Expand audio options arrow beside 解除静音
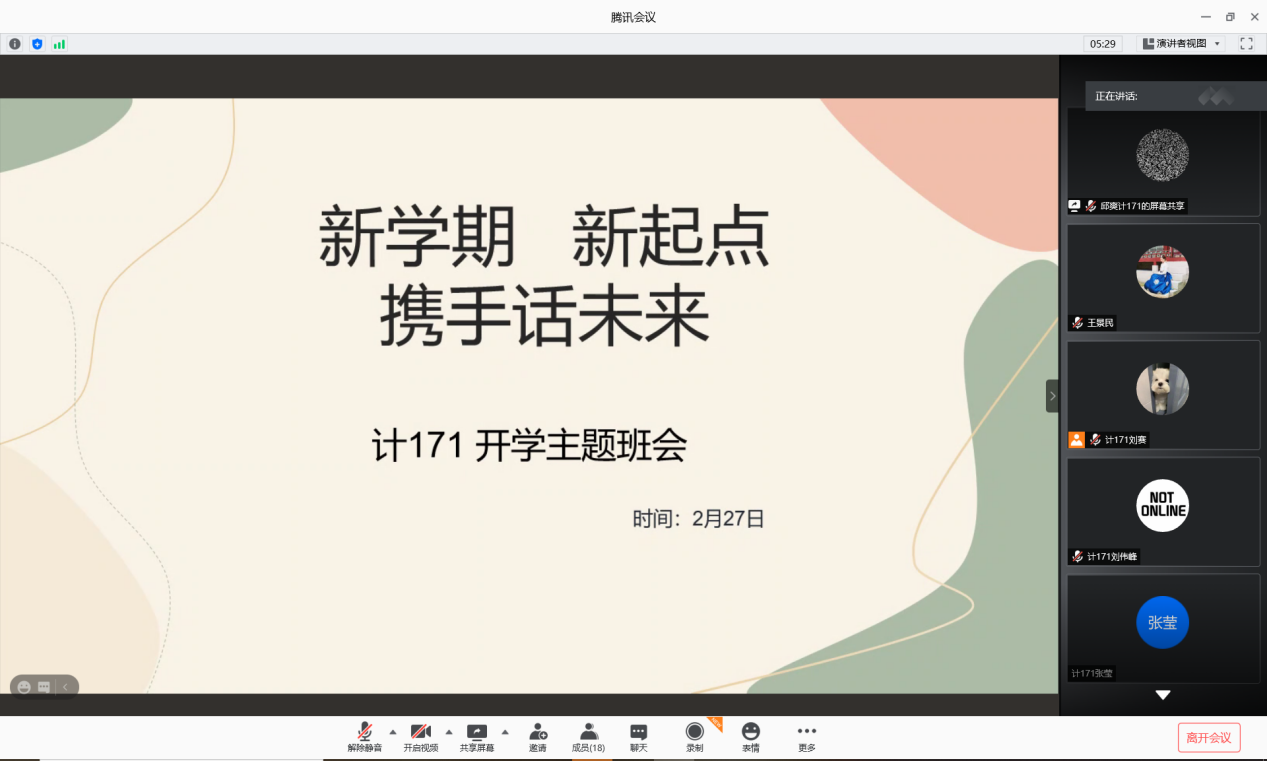 coord(392,731)
